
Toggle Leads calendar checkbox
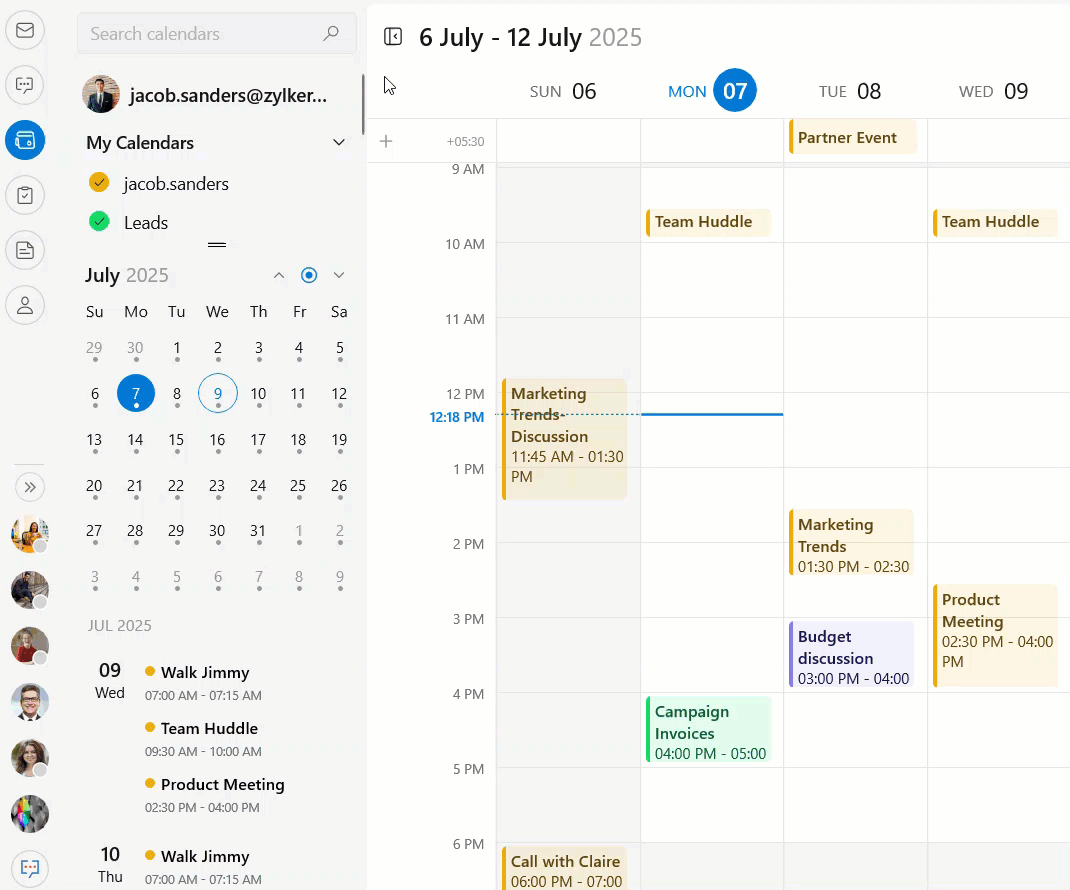click(100, 221)
